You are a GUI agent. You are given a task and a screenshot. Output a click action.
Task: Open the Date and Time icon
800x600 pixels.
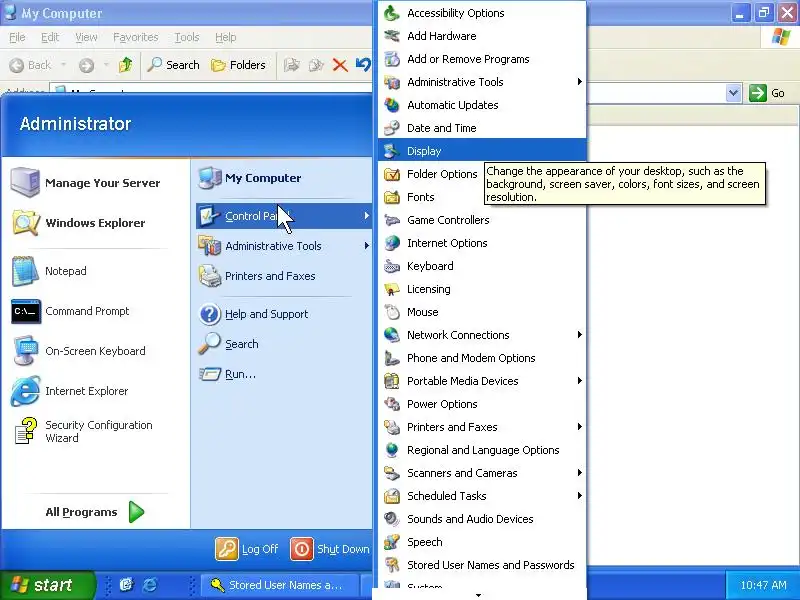click(391, 128)
